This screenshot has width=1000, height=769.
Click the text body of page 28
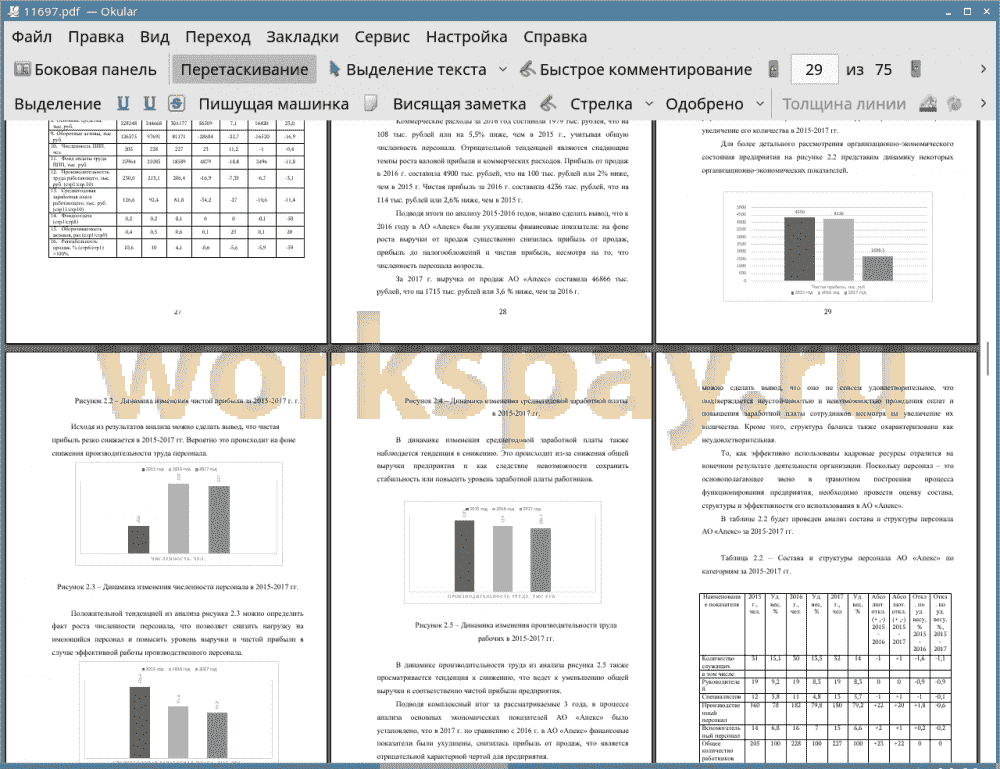503,207
